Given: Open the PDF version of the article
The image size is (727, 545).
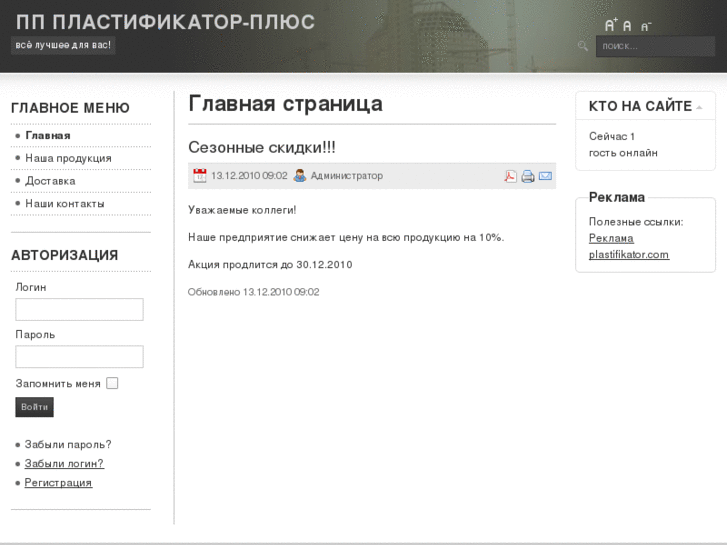Looking at the screenshot, I should tap(510, 176).
